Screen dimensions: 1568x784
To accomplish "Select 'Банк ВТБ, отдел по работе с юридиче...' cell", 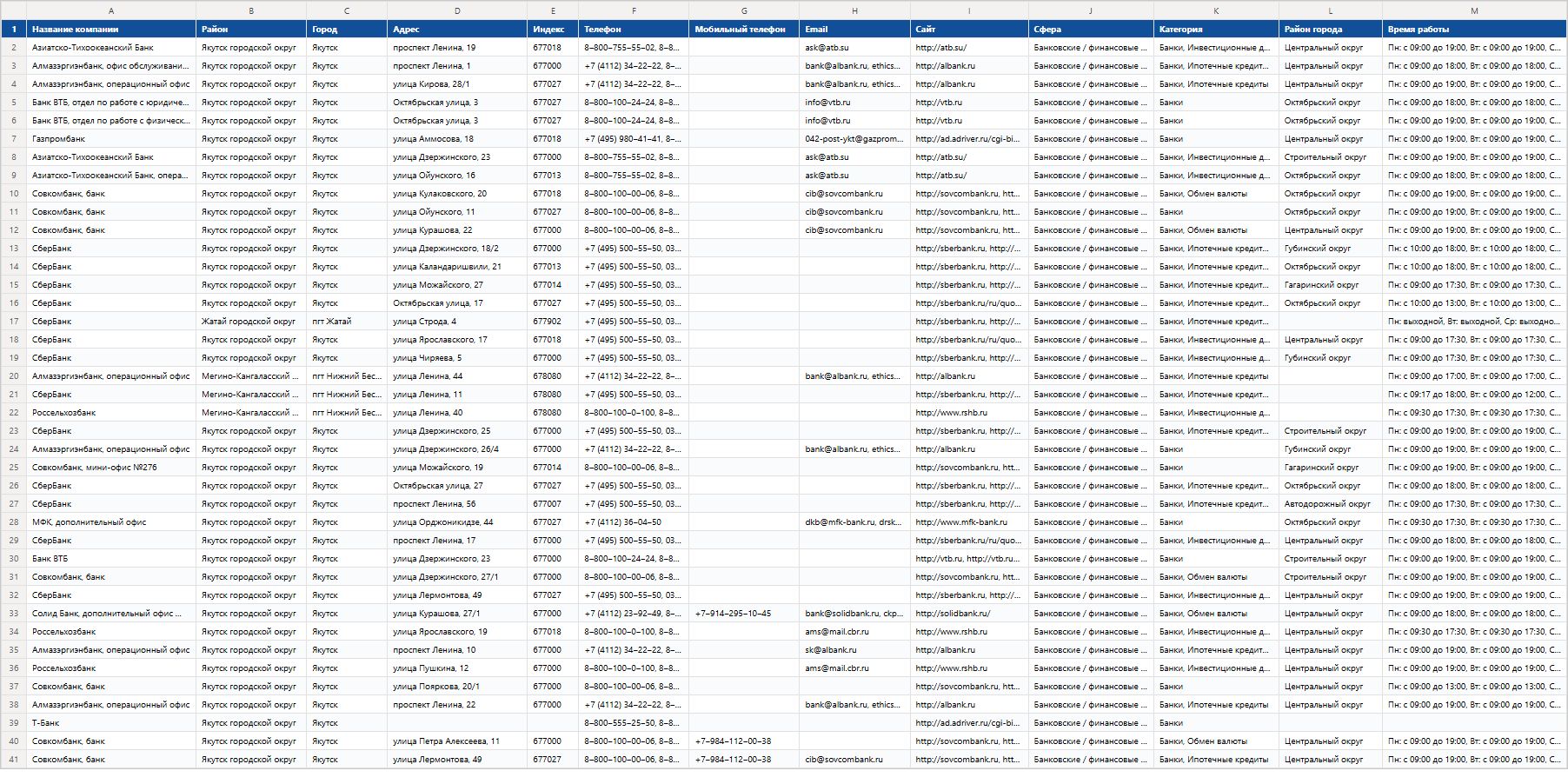I will point(111,103).
